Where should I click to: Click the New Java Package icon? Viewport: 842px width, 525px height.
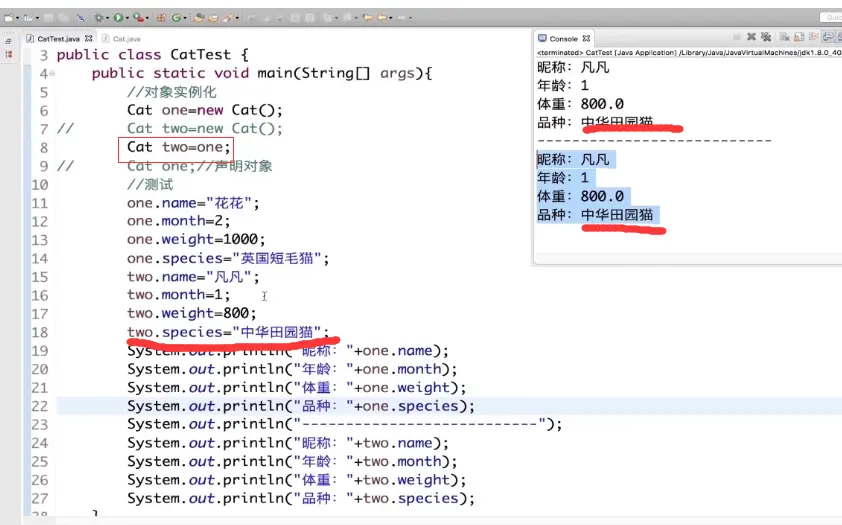pos(161,18)
